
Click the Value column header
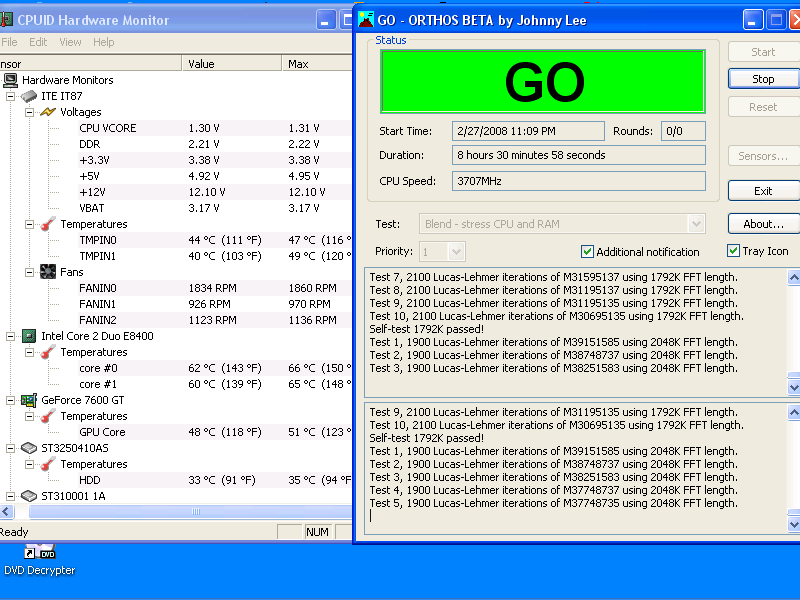pyautogui.click(x=232, y=64)
